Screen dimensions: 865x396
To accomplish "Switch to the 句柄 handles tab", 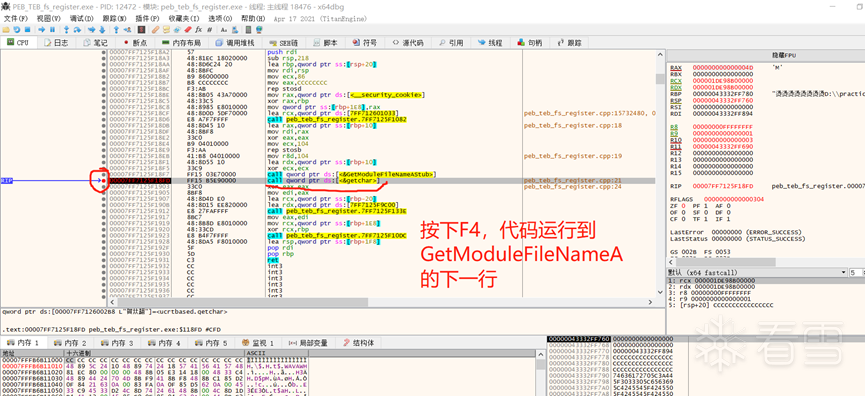I will tap(530, 42).
